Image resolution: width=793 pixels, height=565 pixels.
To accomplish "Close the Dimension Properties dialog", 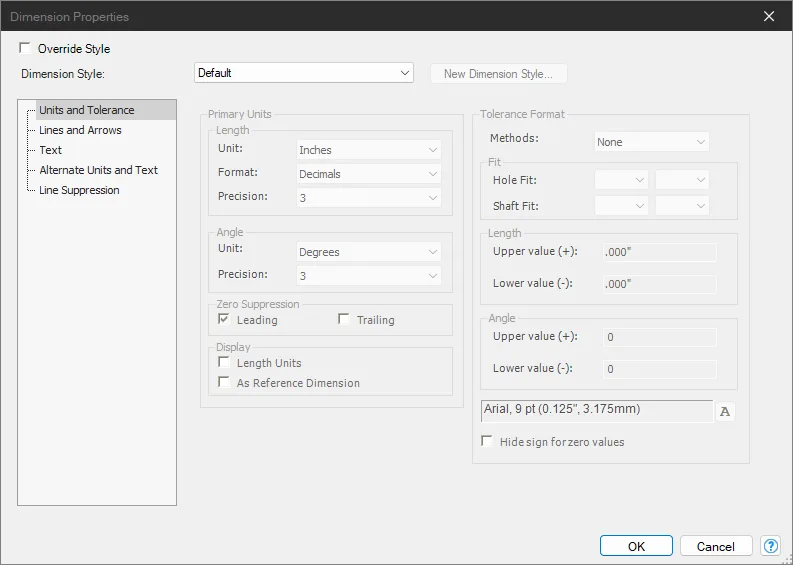I will click(769, 16).
